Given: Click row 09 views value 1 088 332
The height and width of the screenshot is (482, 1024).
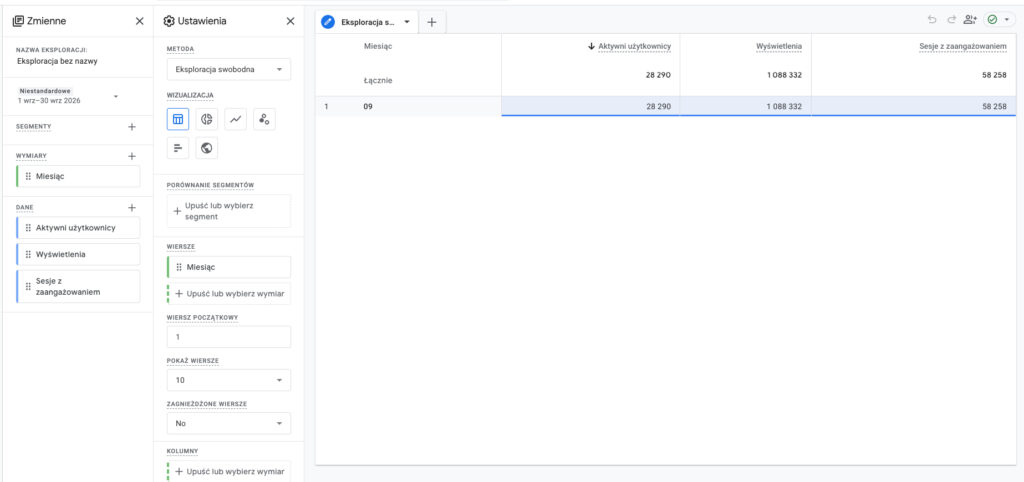Looking at the screenshot, I should pyautogui.click(x=784, y=106).
